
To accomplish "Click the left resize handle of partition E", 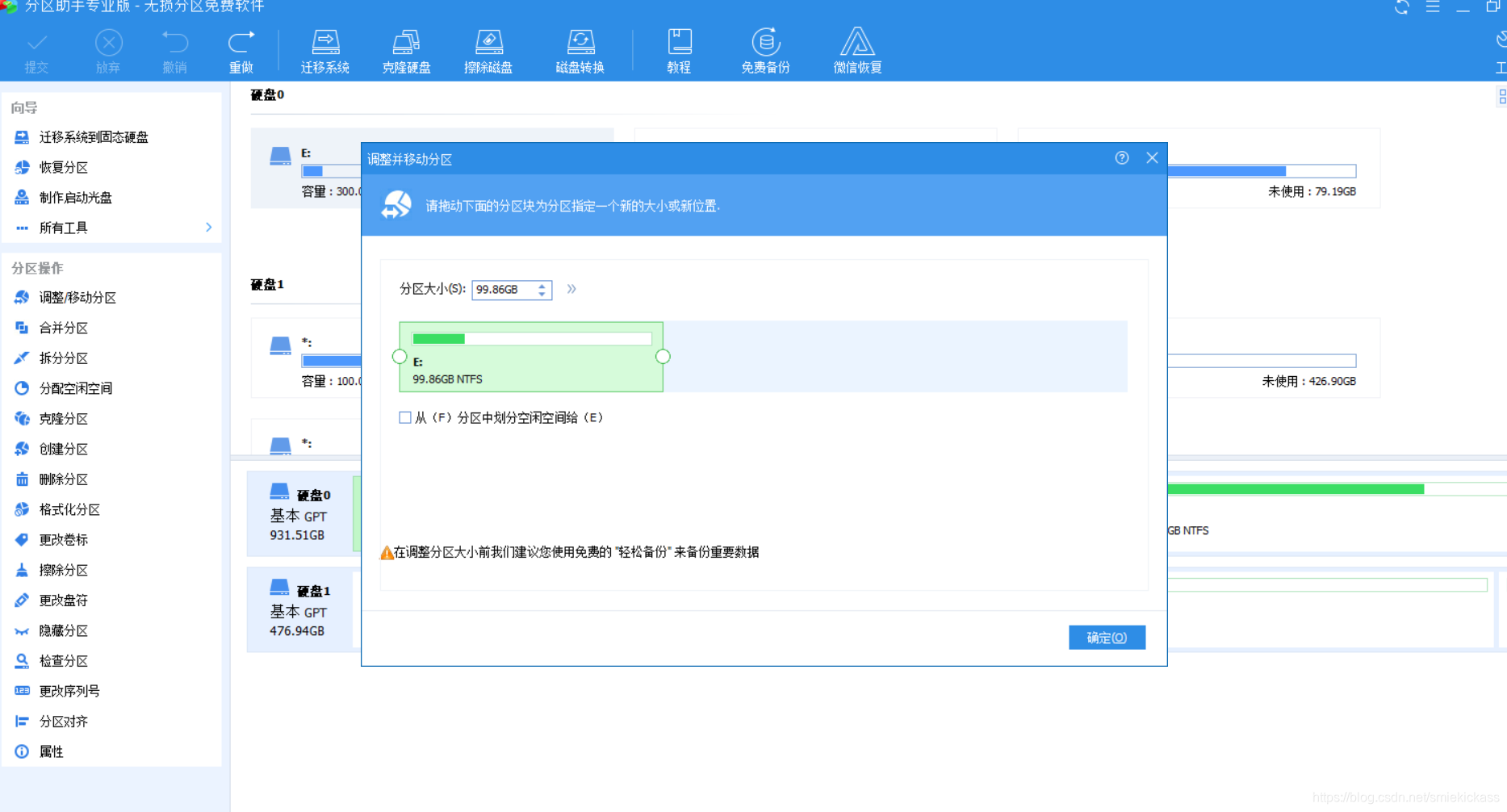I will 400,357.
